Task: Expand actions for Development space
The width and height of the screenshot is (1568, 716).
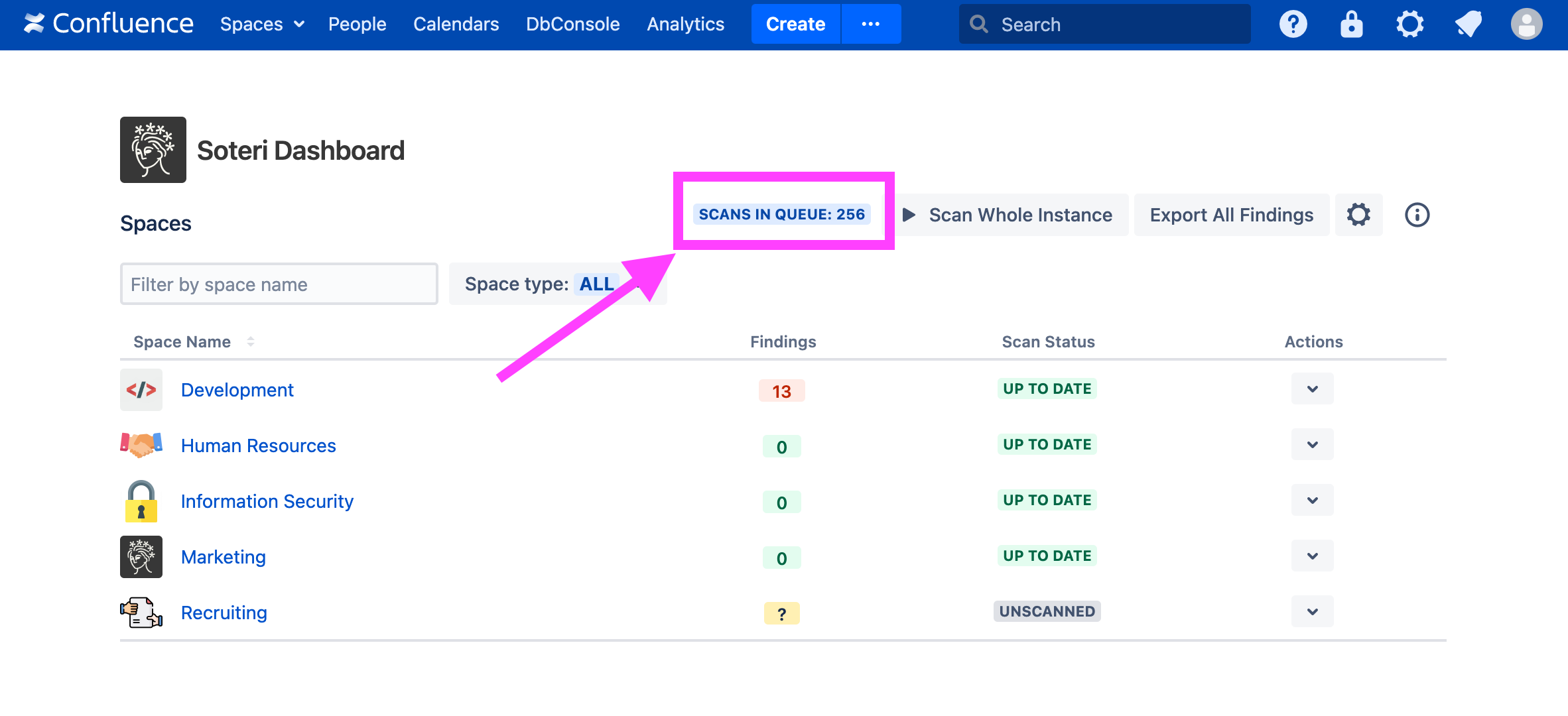Action: [1312, 389]
